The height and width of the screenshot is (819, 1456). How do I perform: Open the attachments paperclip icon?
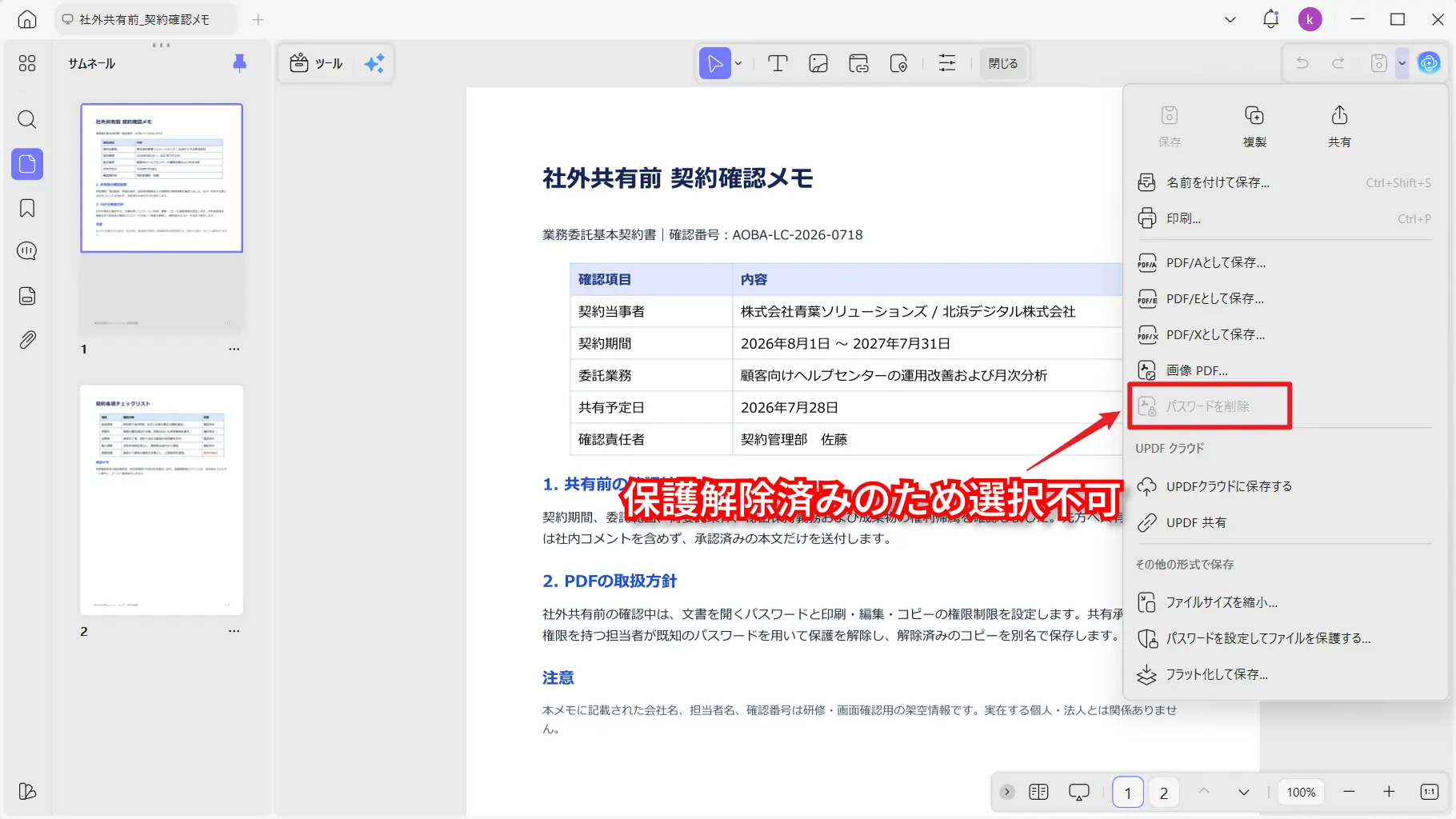[x=27, y=340]
